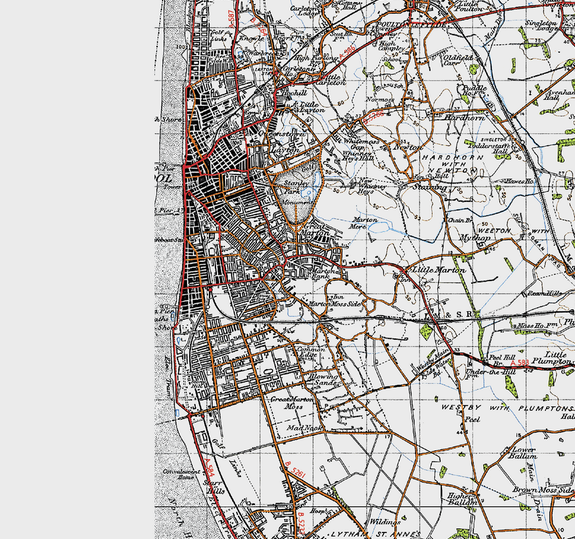Click the 'Hardhorn' village label

point(465,117)
